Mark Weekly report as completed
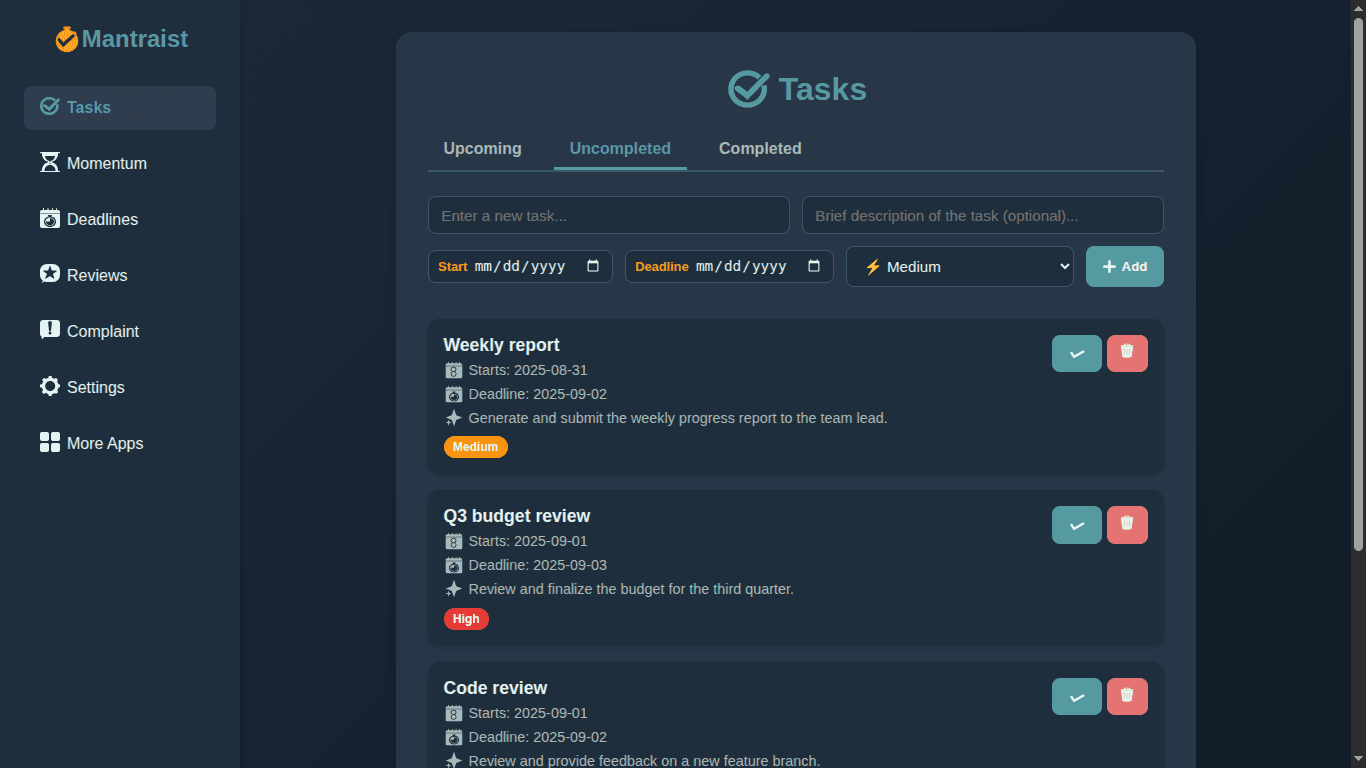The width and height of the screenshot is (1366, 768). pyautogui.click(x=1076, y=353)
